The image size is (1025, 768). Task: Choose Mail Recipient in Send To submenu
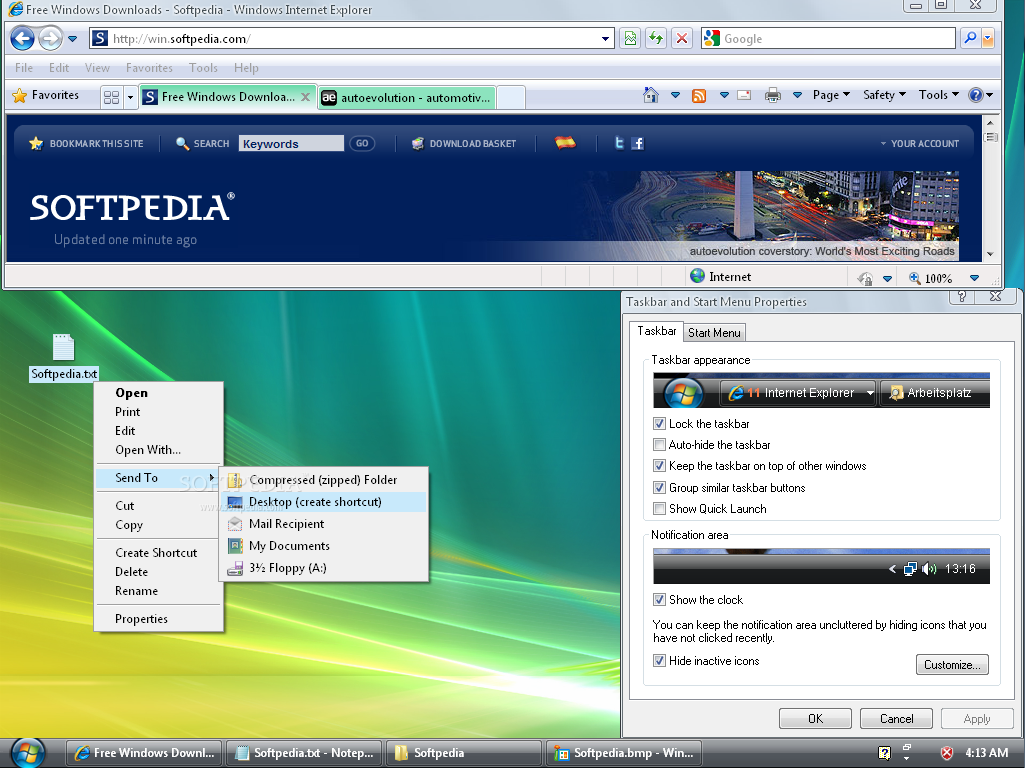[x=324, y=524]
